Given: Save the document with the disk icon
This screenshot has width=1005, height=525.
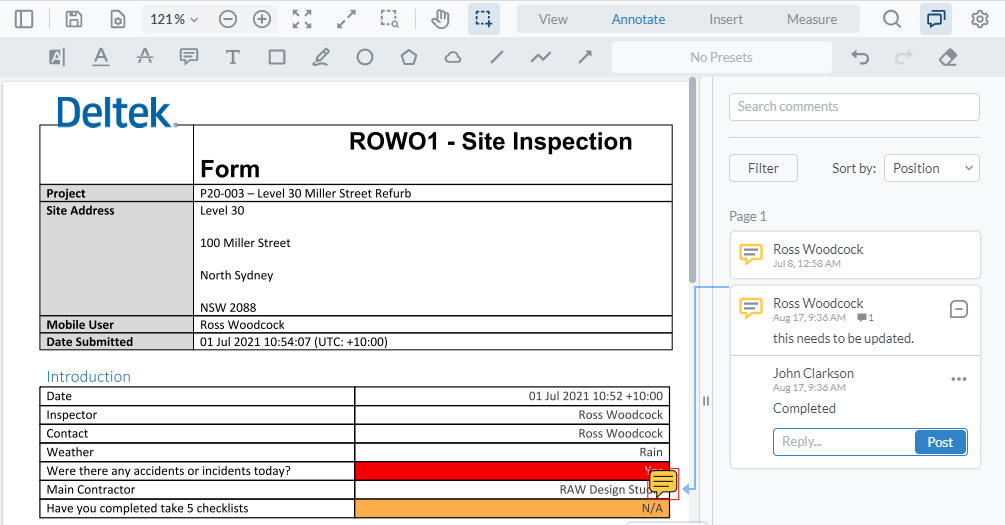Looking at the screenshot, I should click(x=74, y=19).
